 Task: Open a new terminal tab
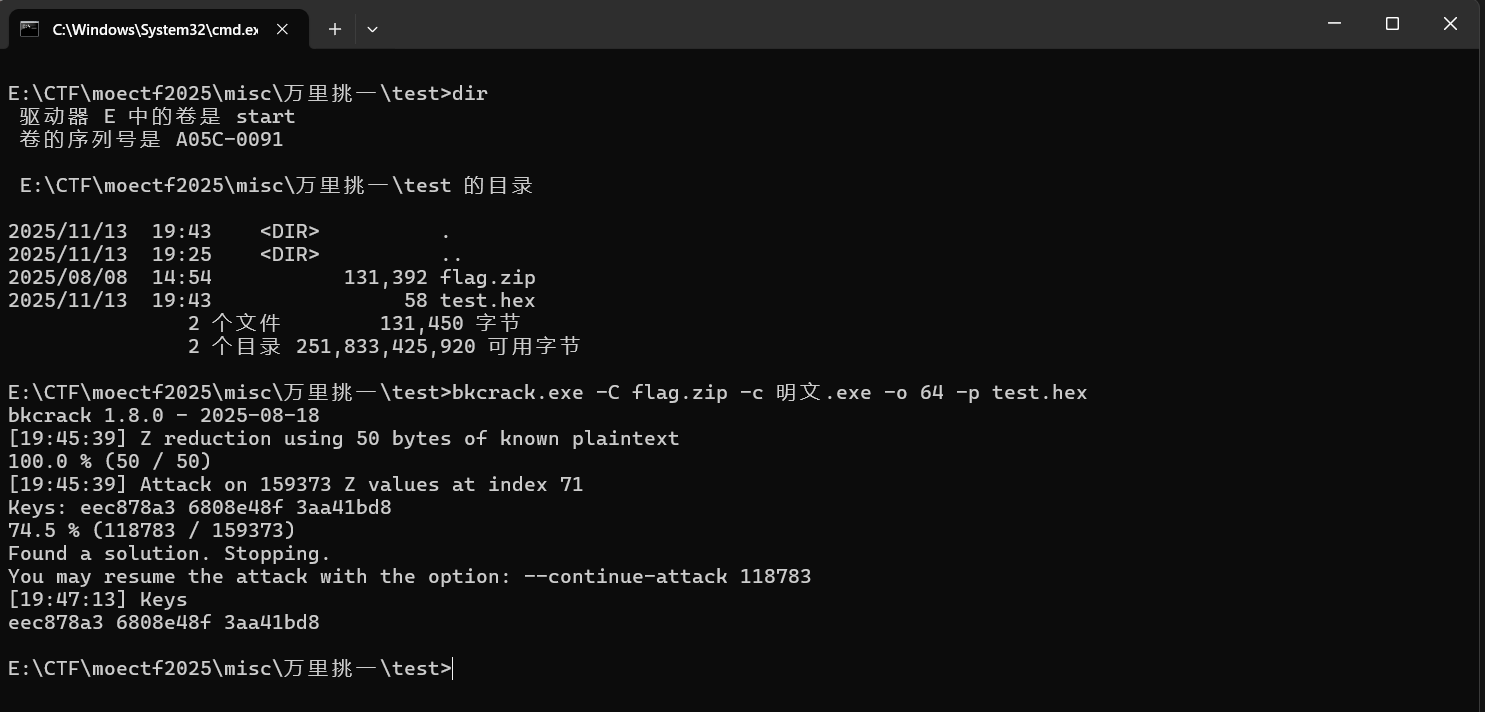coord(334,29)
